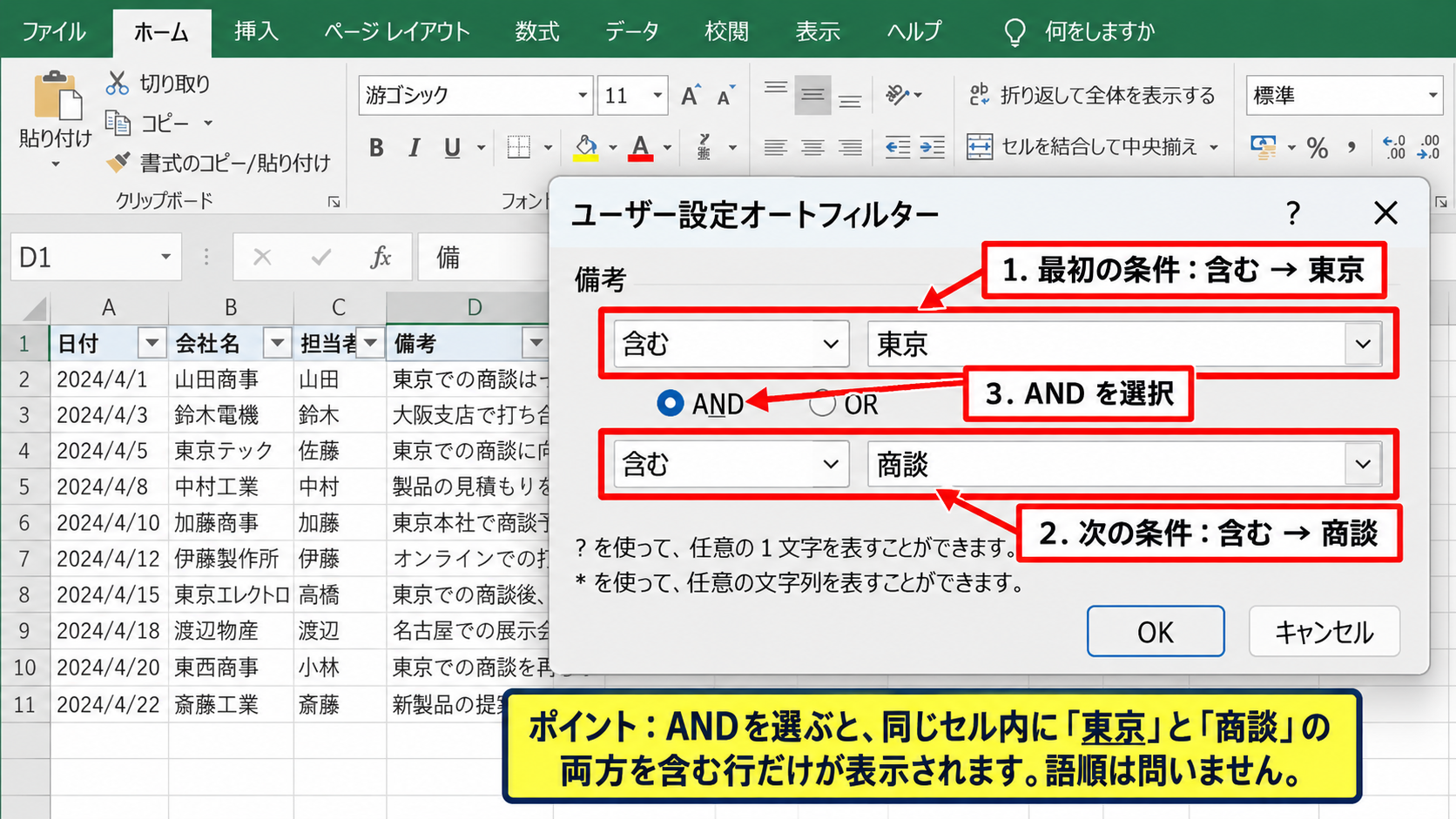Click the Format Painter (書式のコピー/貼り付け) brush icon
This screenshot has width=1456, height=819.
(x=118, y=162)
